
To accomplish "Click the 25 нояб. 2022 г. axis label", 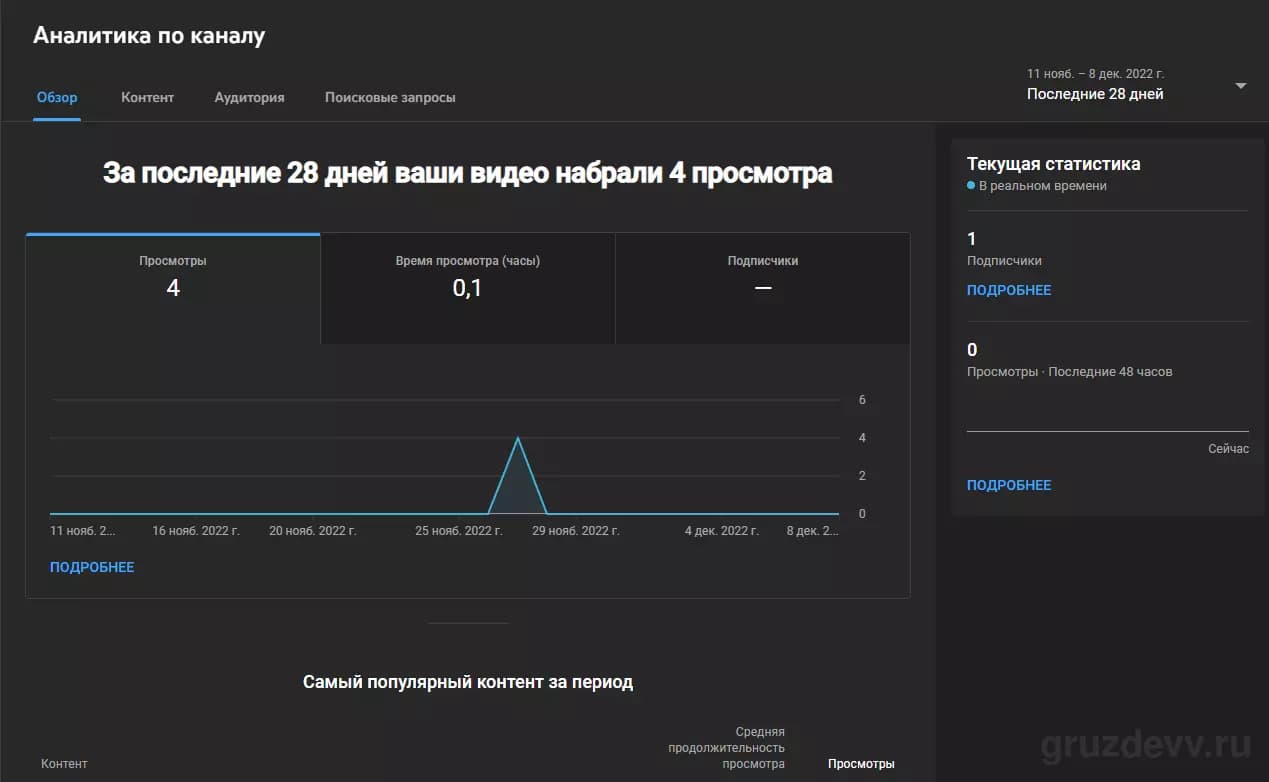I will (459, 531).
